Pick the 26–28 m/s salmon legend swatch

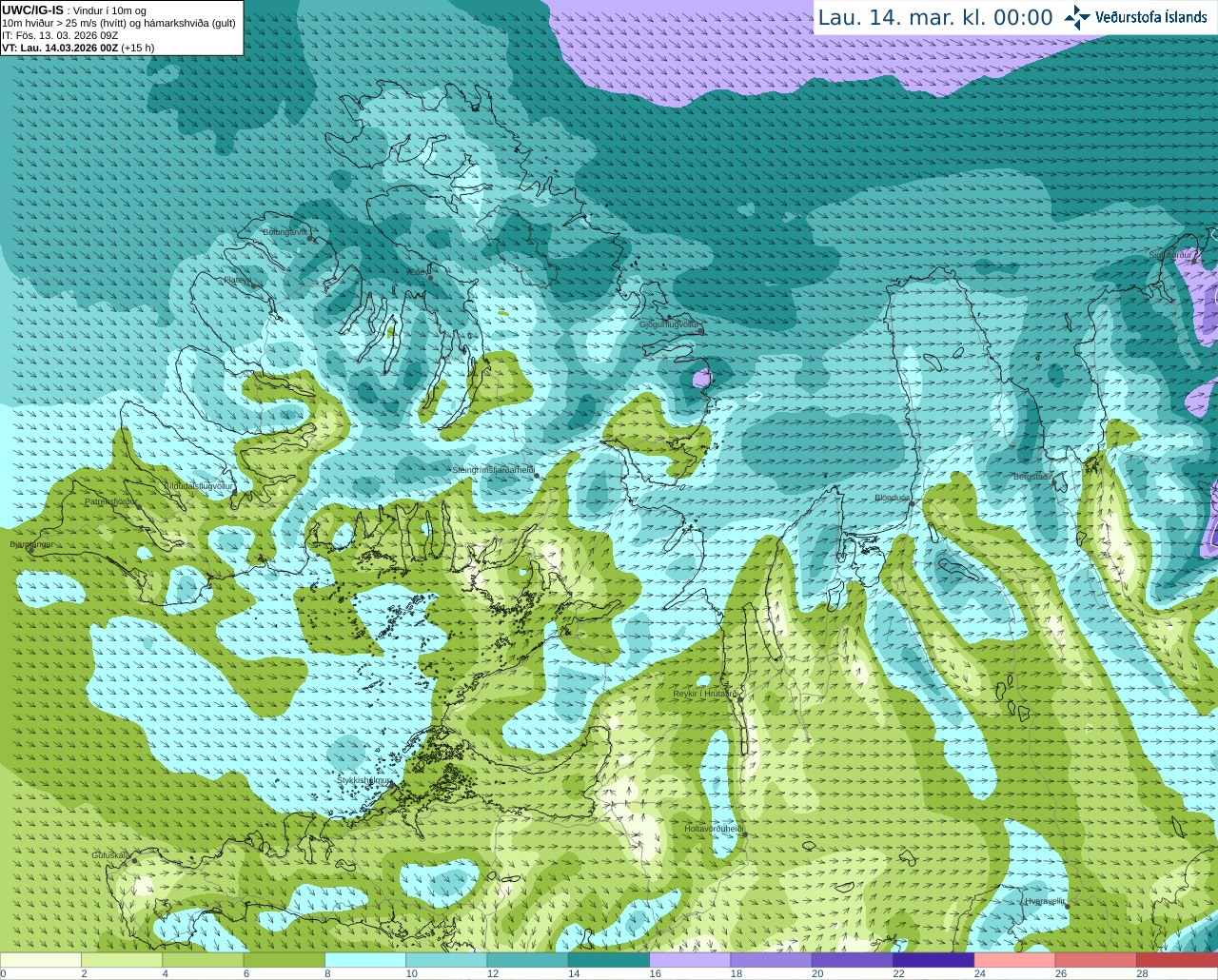point(1096,959)
